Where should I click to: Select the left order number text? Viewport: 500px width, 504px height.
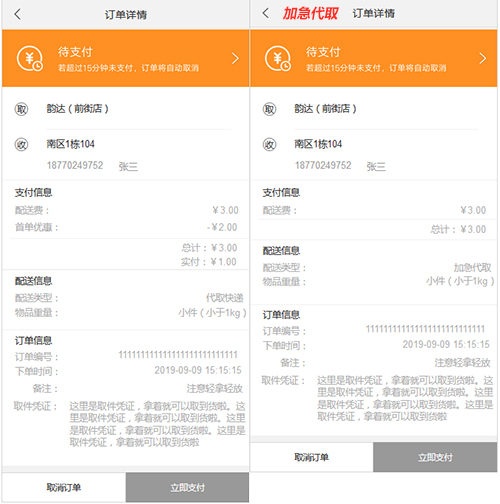[x=178, y=355]
